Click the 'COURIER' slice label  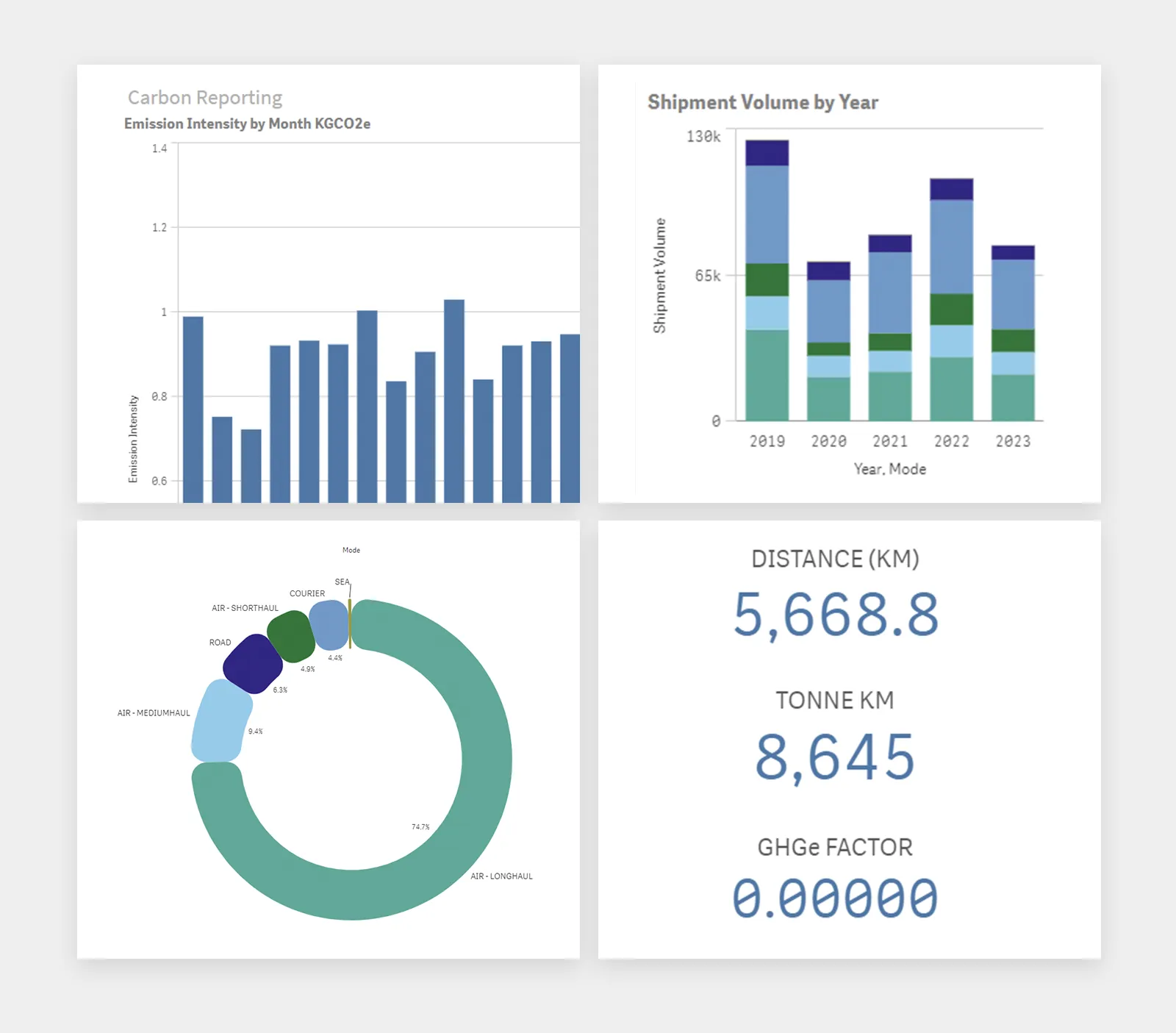click(x=307, y=593)
